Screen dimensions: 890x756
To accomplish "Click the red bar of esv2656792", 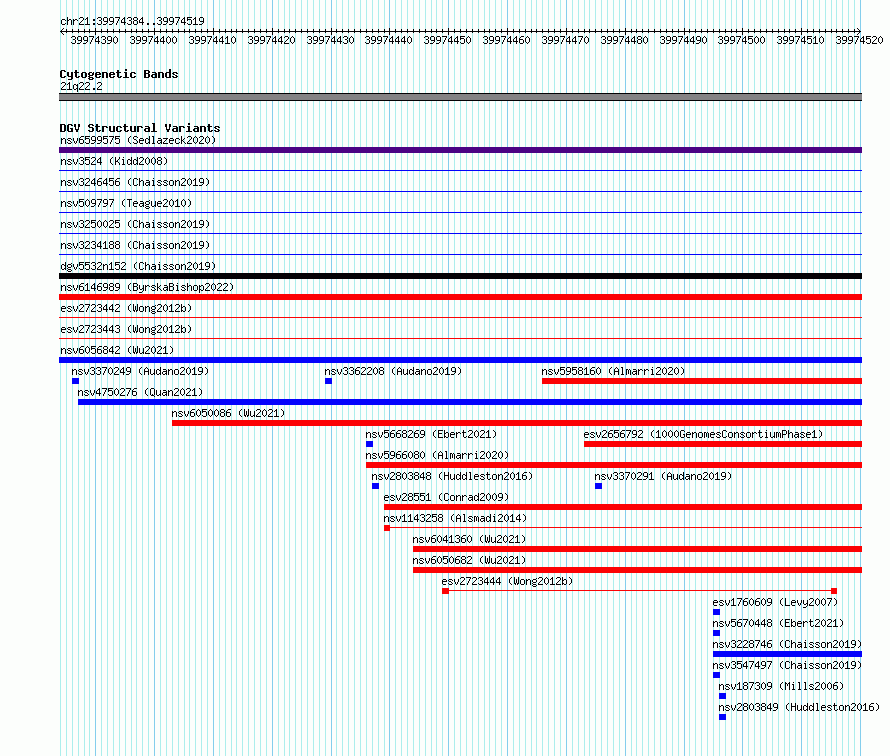I will point(723,444).
